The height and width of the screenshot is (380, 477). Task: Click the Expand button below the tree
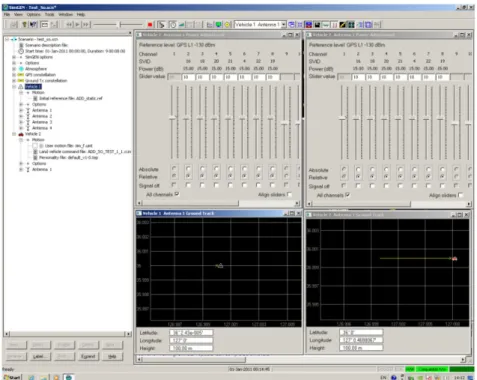click(88, 356)
